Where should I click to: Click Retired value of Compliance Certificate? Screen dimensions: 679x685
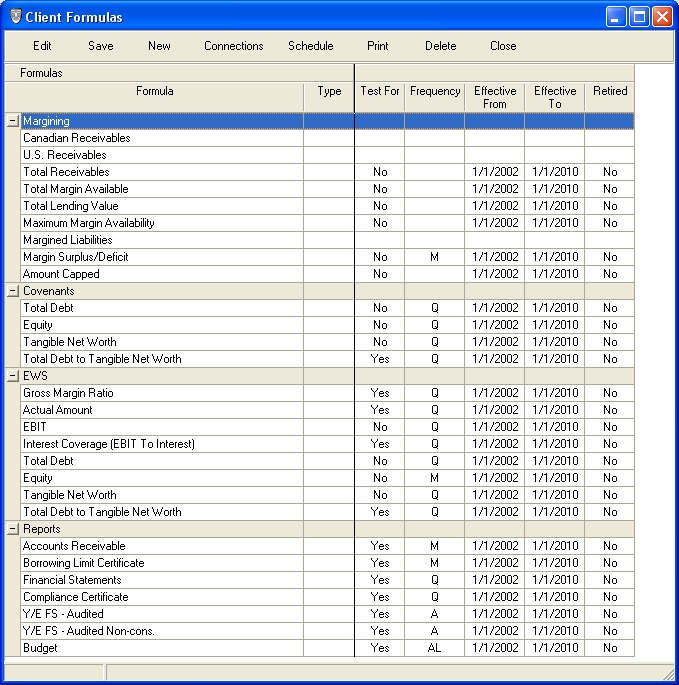[610, 597]
